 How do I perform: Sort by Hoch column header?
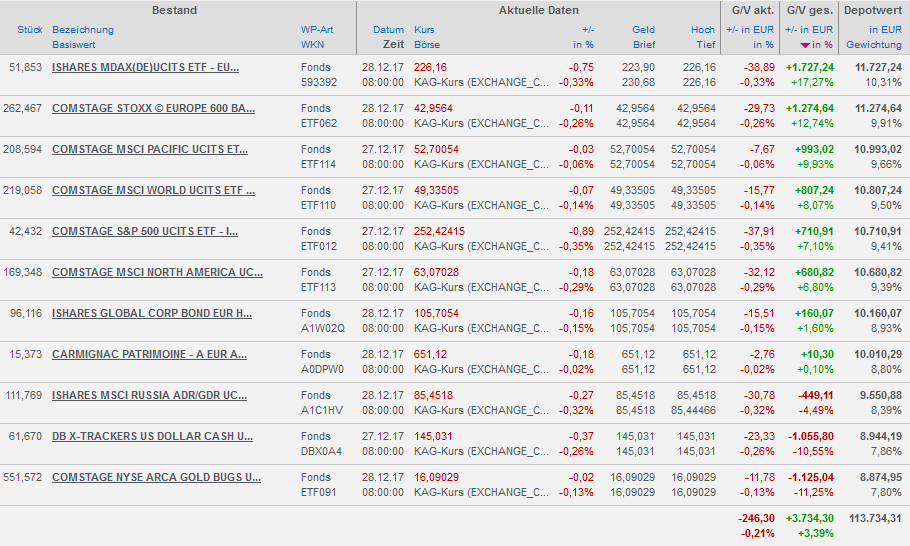click(703, 30)
